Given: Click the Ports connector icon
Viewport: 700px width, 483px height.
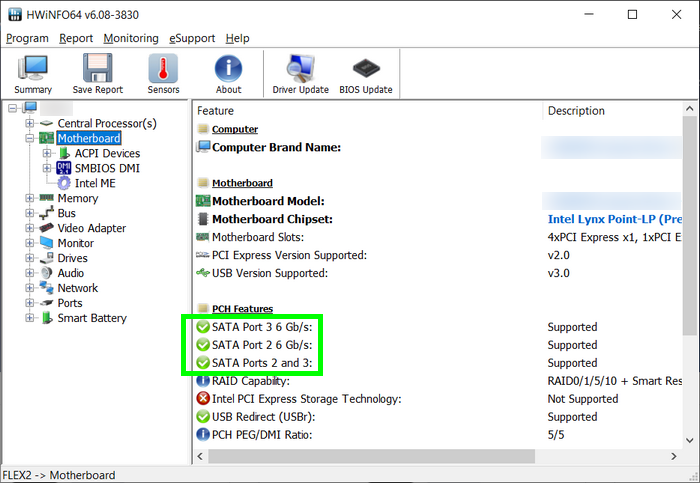Looking at the screenshot, I should coord(46,303).
